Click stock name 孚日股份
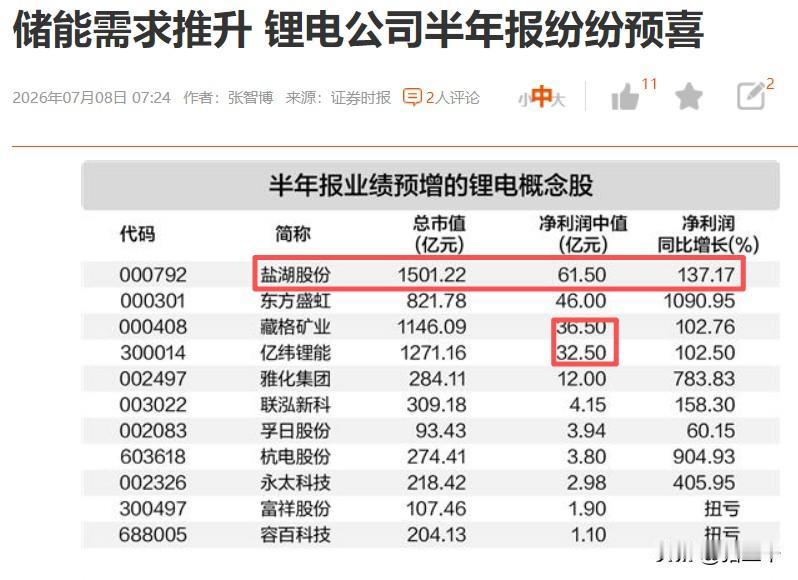The width and height of the screenshot is (798, 580). tap(295, 431)
